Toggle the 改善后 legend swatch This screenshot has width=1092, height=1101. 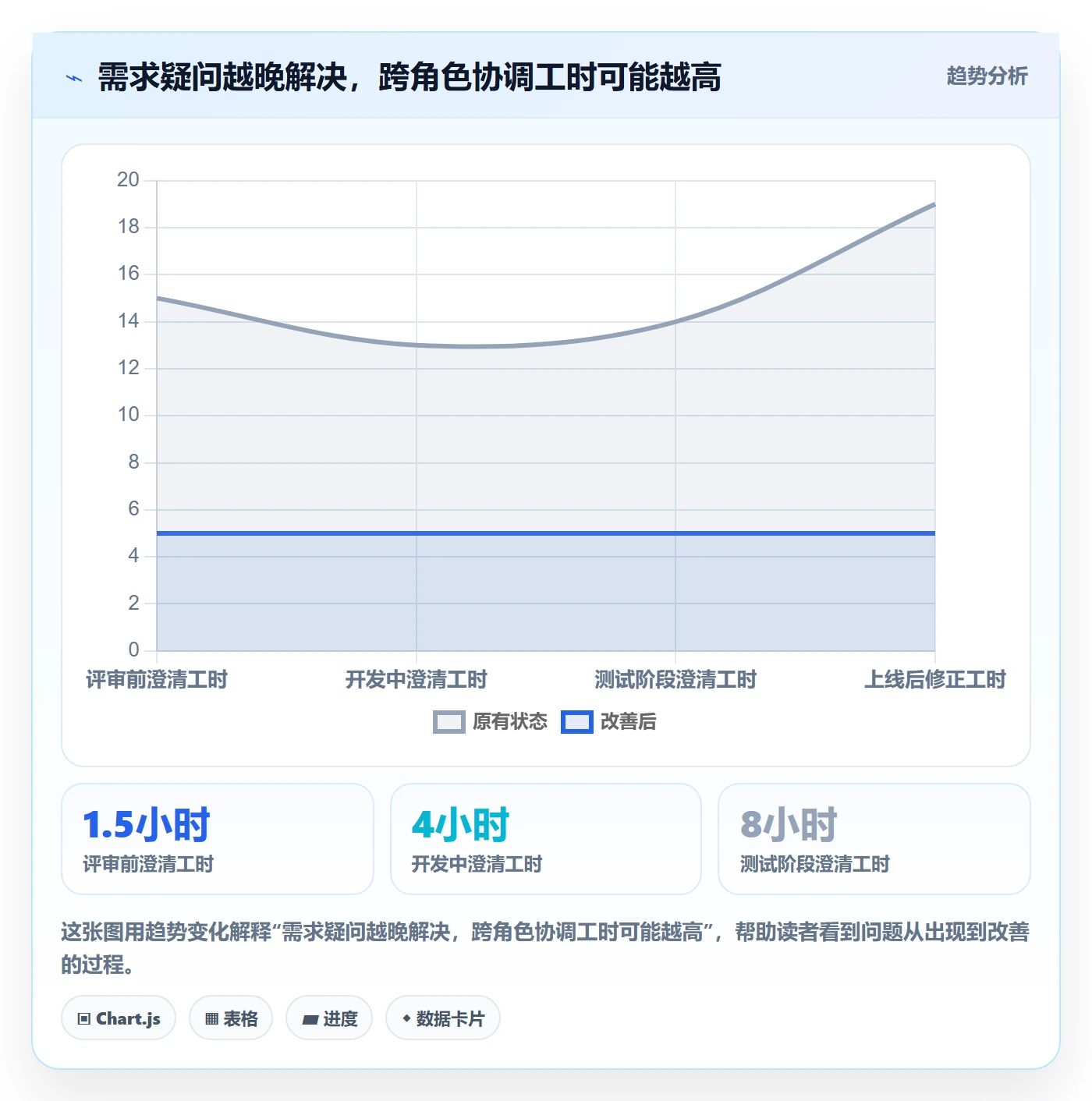(577, 722)
